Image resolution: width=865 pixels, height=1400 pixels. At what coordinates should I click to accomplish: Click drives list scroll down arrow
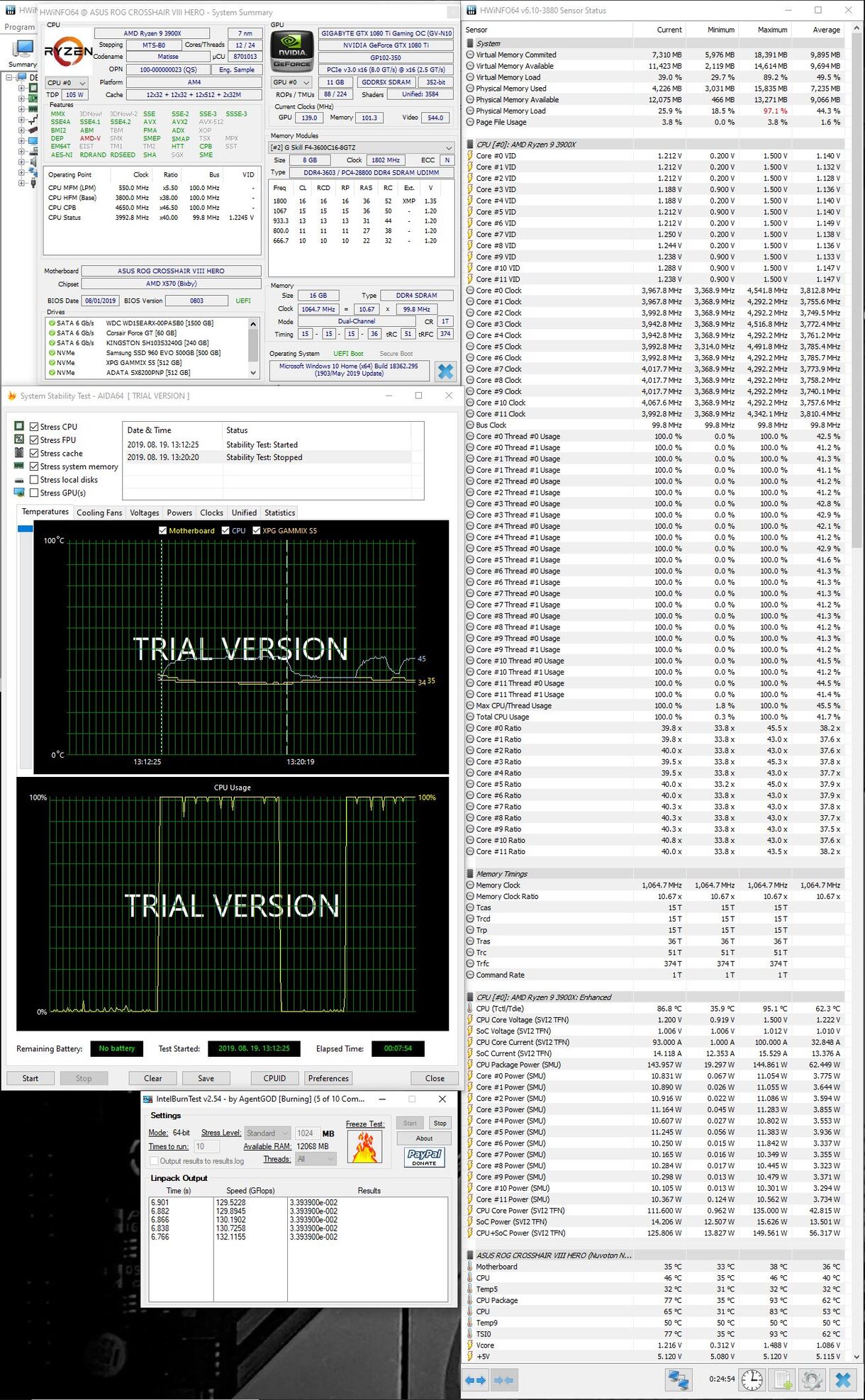coord(253,372)
